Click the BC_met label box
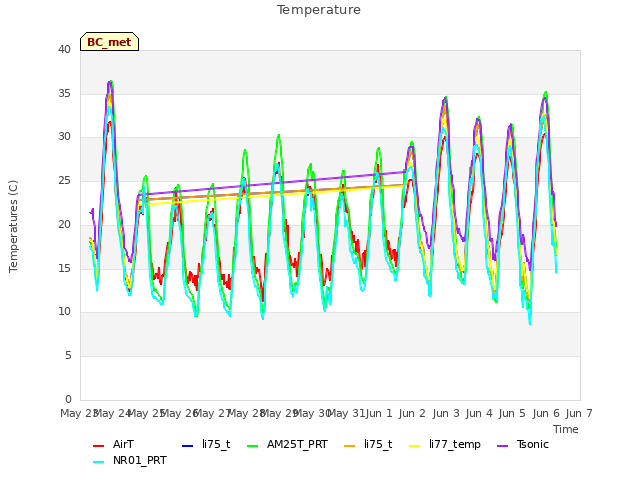 (x=109, y=42)
